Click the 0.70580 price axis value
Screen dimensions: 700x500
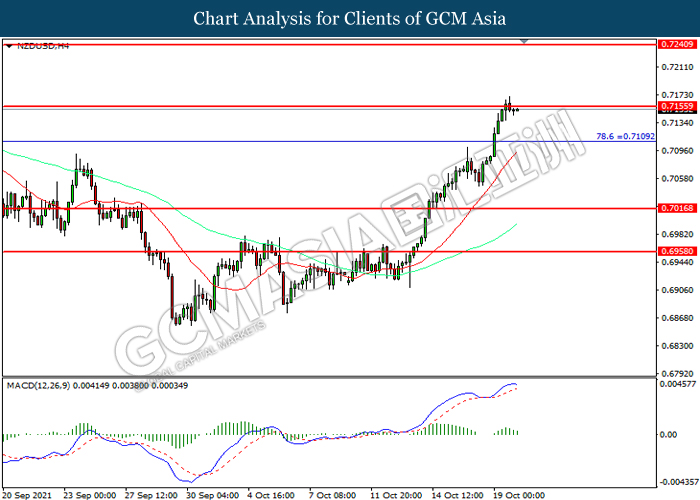pos(677,179)
